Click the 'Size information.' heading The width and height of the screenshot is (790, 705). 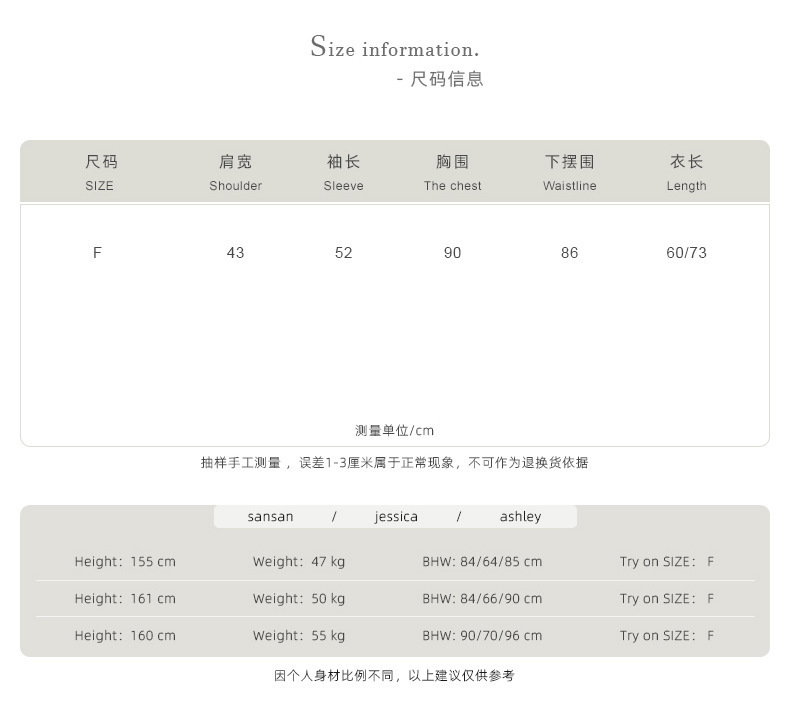point(394,46)
